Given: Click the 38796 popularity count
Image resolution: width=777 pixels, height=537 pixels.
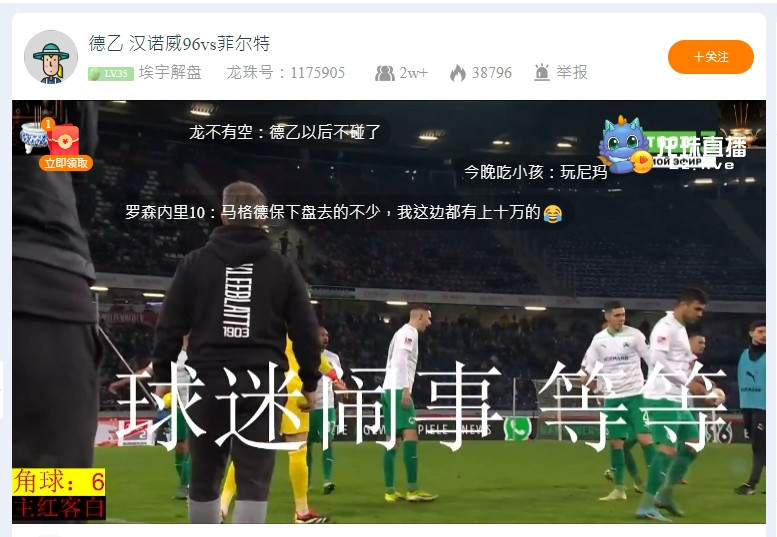Looking at the screenshot, I should point(492,73).
